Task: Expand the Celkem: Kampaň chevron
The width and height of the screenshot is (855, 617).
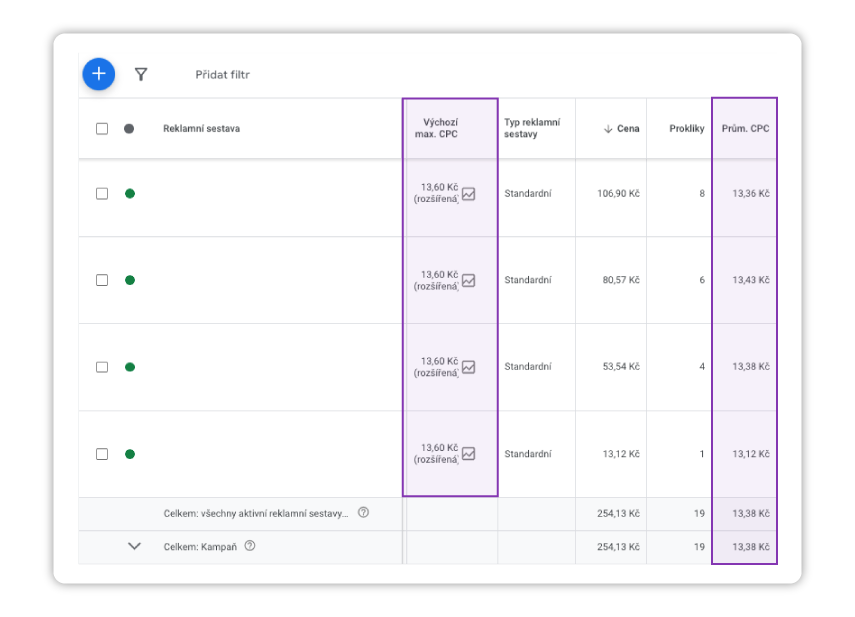Action: [x=135, y=546]
